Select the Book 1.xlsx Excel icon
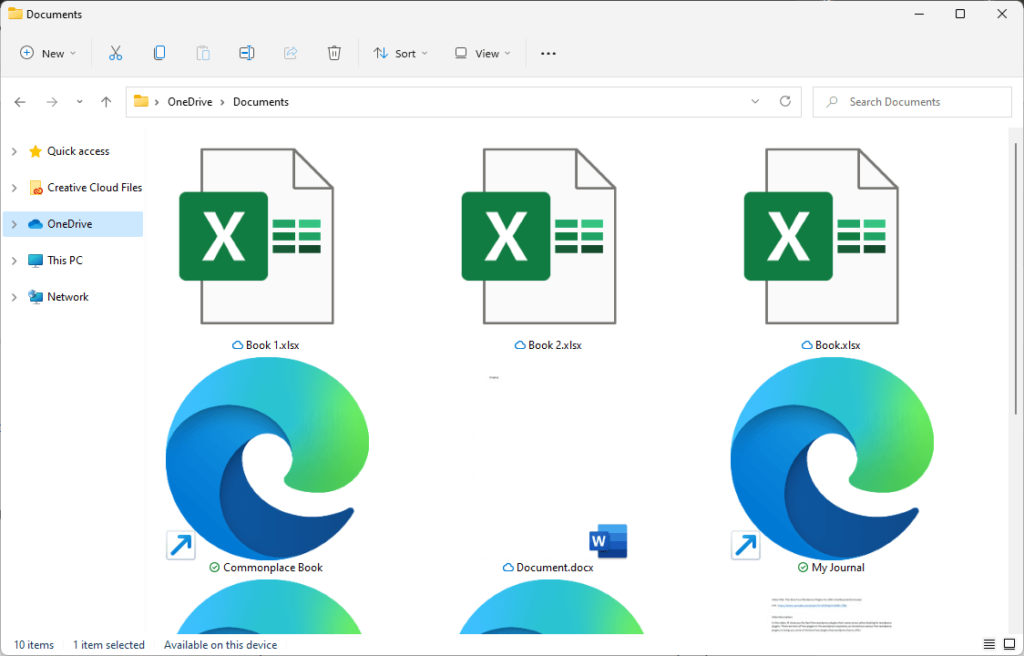1024x656 pixels. pyautogui.click(x=257, y=236)
